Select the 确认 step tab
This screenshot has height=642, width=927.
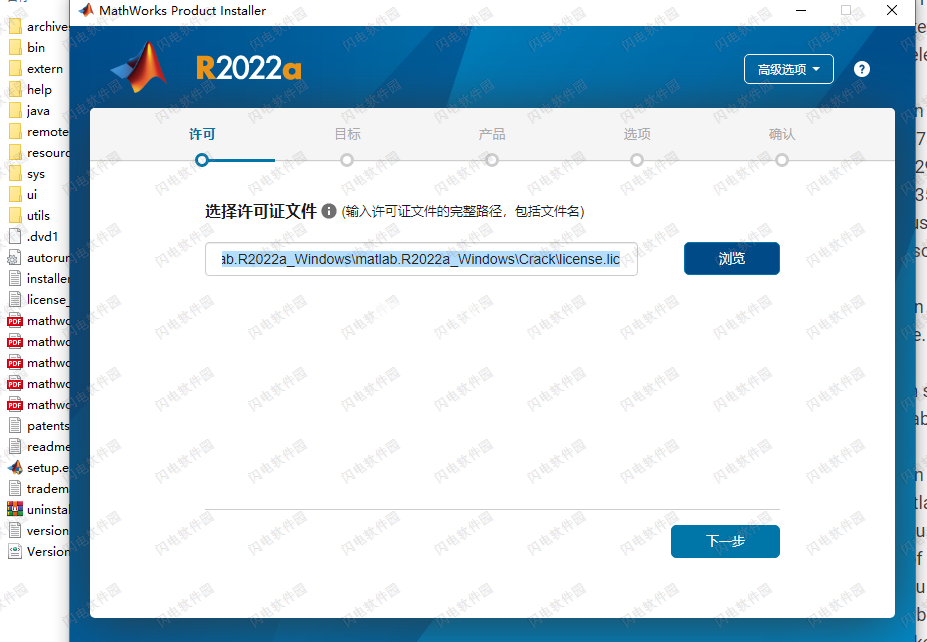[x=782, y=134]
